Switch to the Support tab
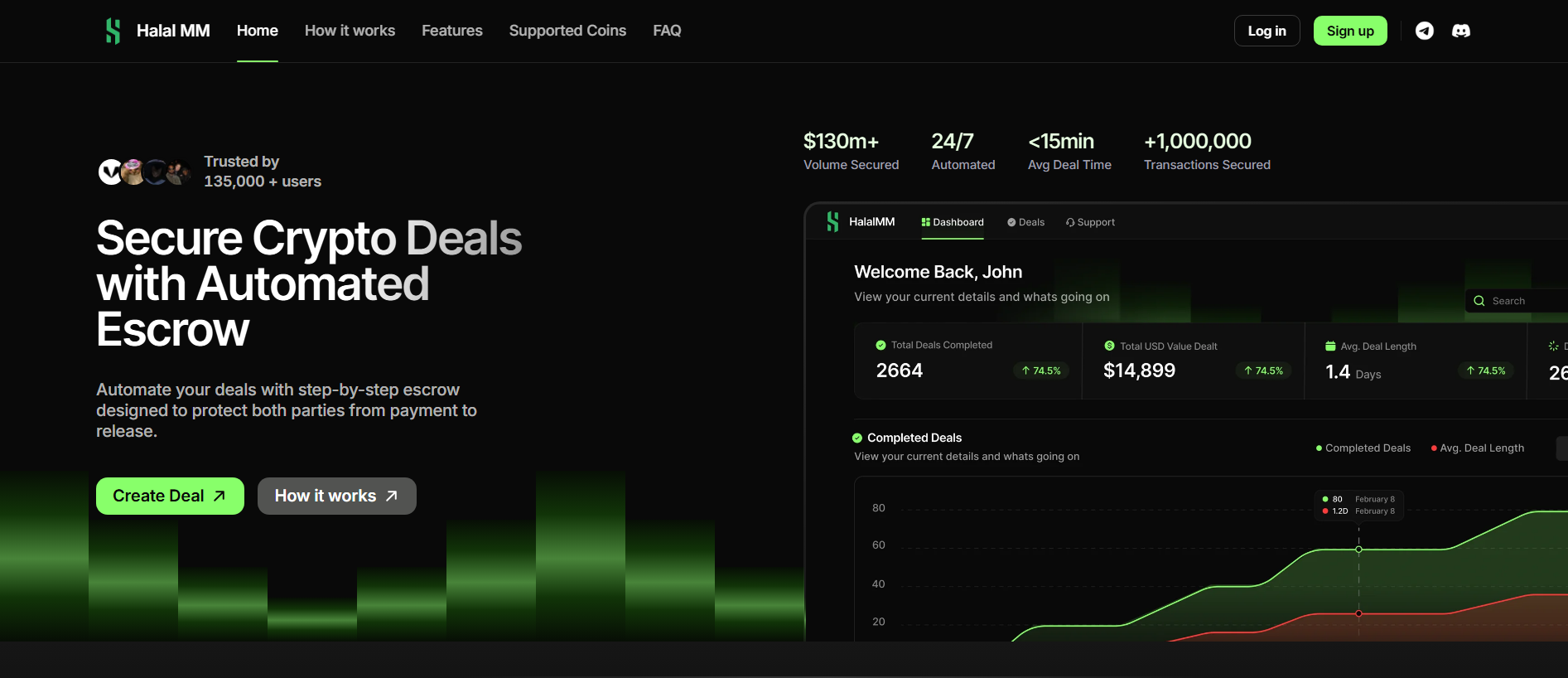Image resolution: width=1568 pixels, height=678 pixels. (1090, 222)
